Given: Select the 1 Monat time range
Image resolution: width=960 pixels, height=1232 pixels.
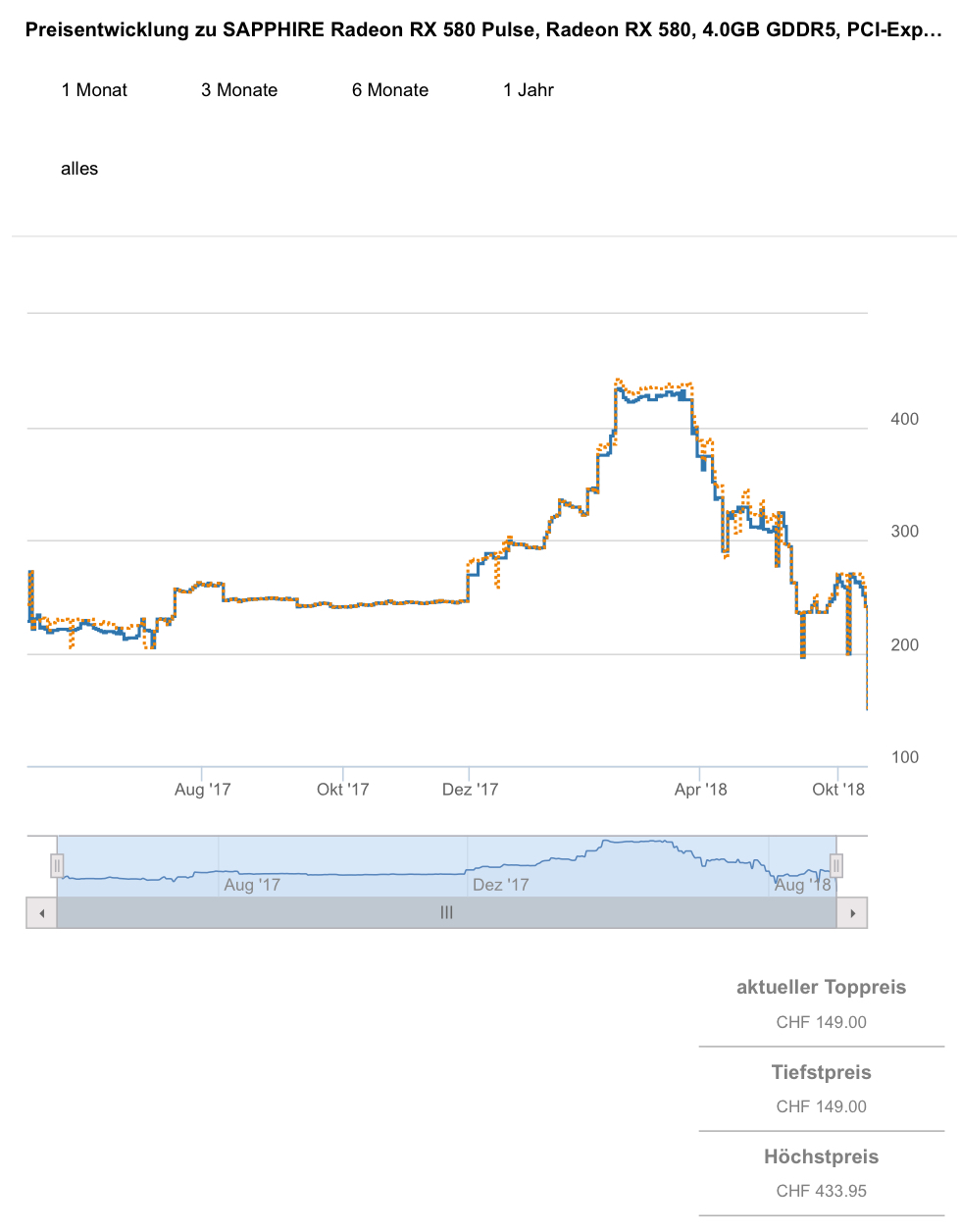Looking at the screenshot, I should (x=94, y=90).
